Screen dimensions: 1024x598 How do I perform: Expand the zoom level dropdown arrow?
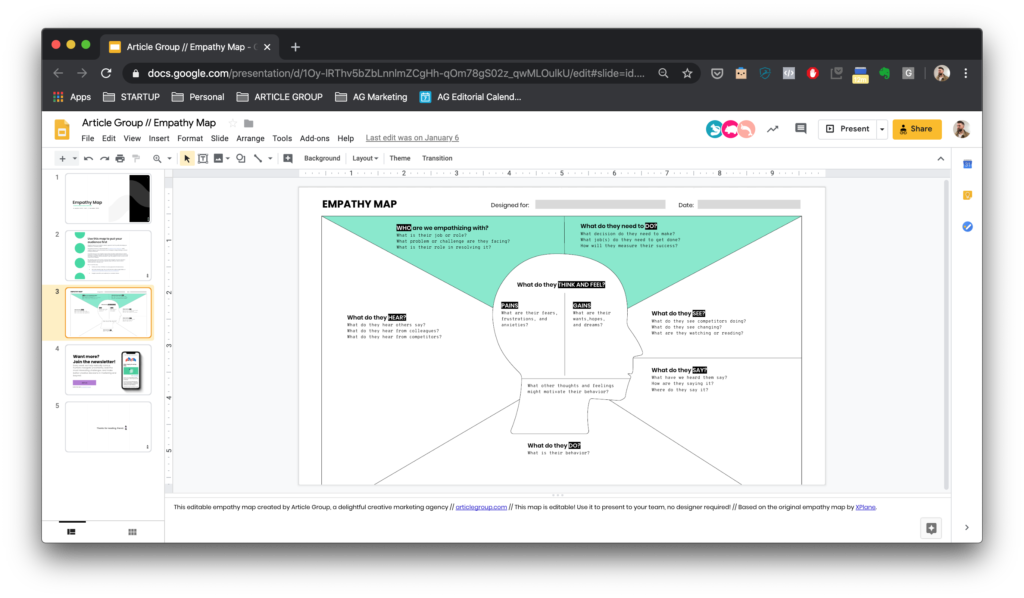point(169,159)
